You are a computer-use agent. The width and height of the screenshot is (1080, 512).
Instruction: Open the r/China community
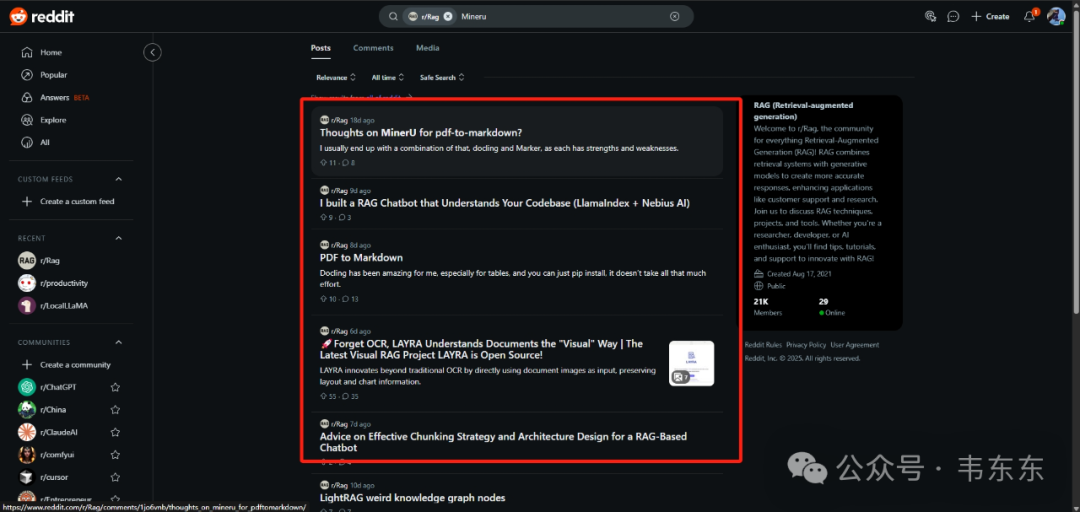tap(53, 409)
